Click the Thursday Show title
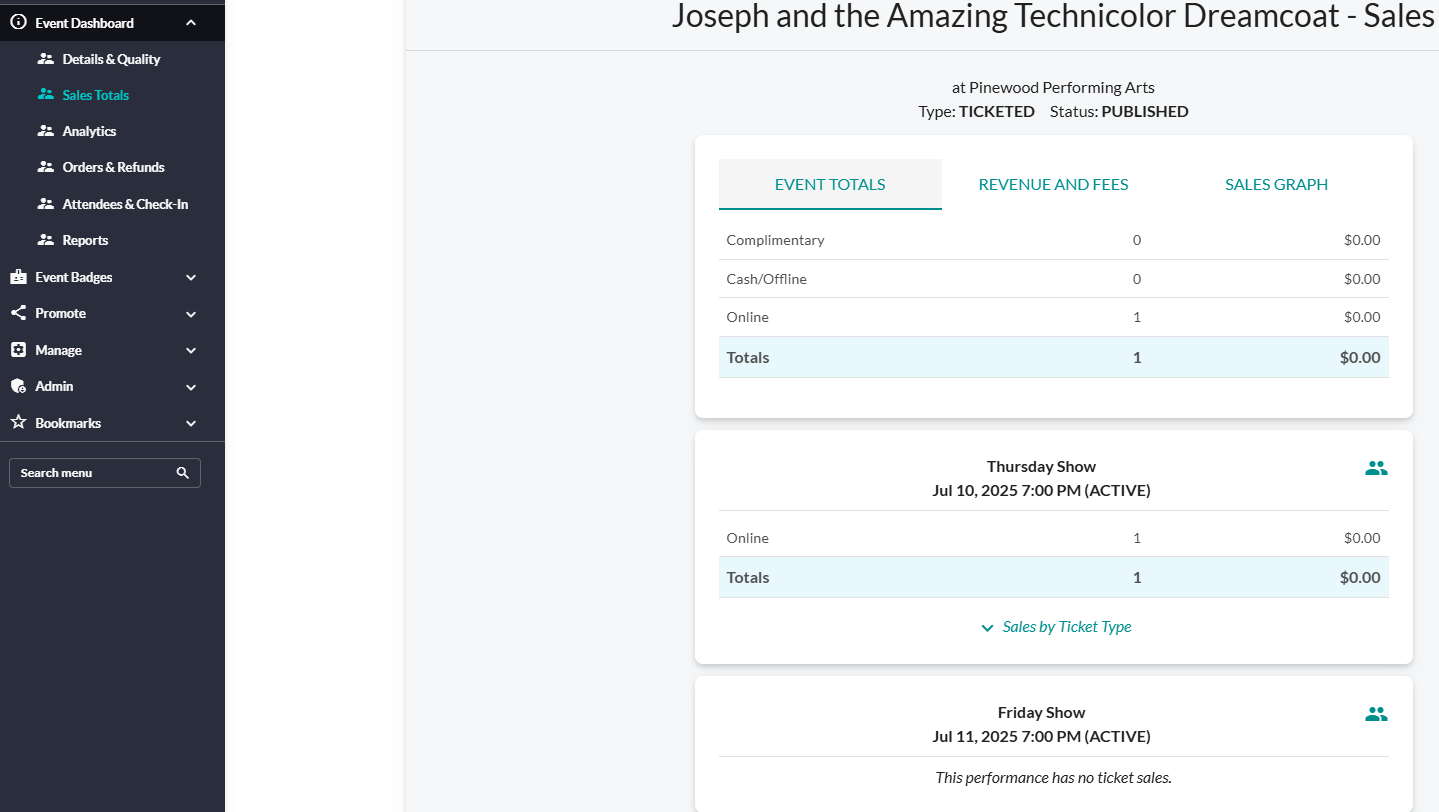1439x812 pixels. tap(1041, 467)
